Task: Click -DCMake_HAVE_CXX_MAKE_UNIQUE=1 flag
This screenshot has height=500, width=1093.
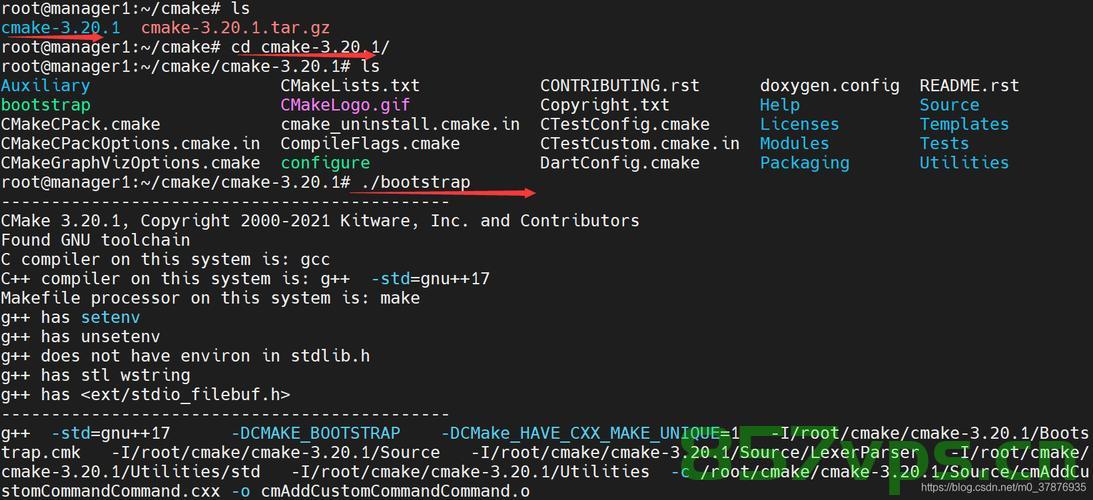Action: (590, 433)
